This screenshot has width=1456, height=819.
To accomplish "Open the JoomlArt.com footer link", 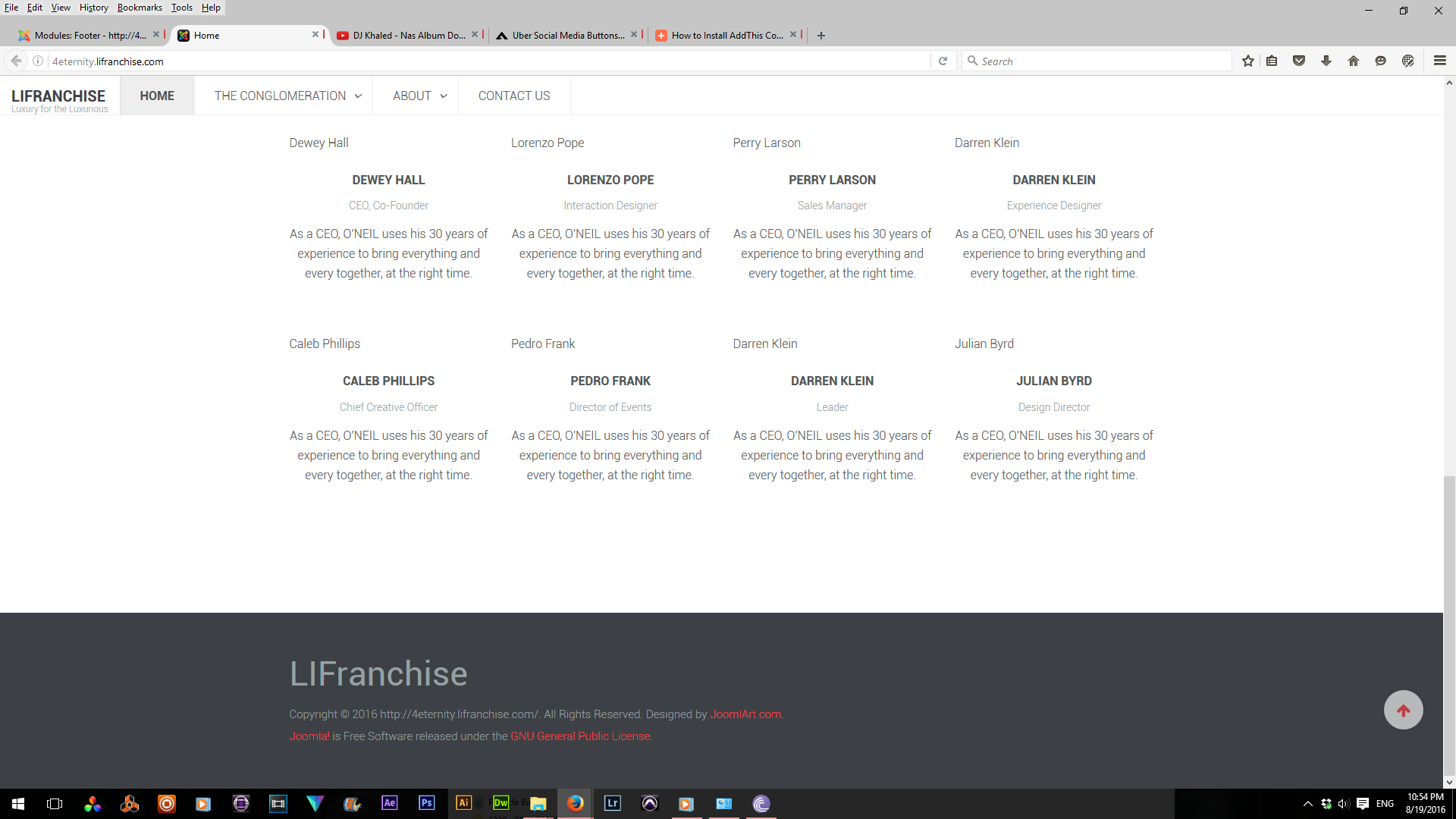I will pyautogui.click(x=745, y=714).
